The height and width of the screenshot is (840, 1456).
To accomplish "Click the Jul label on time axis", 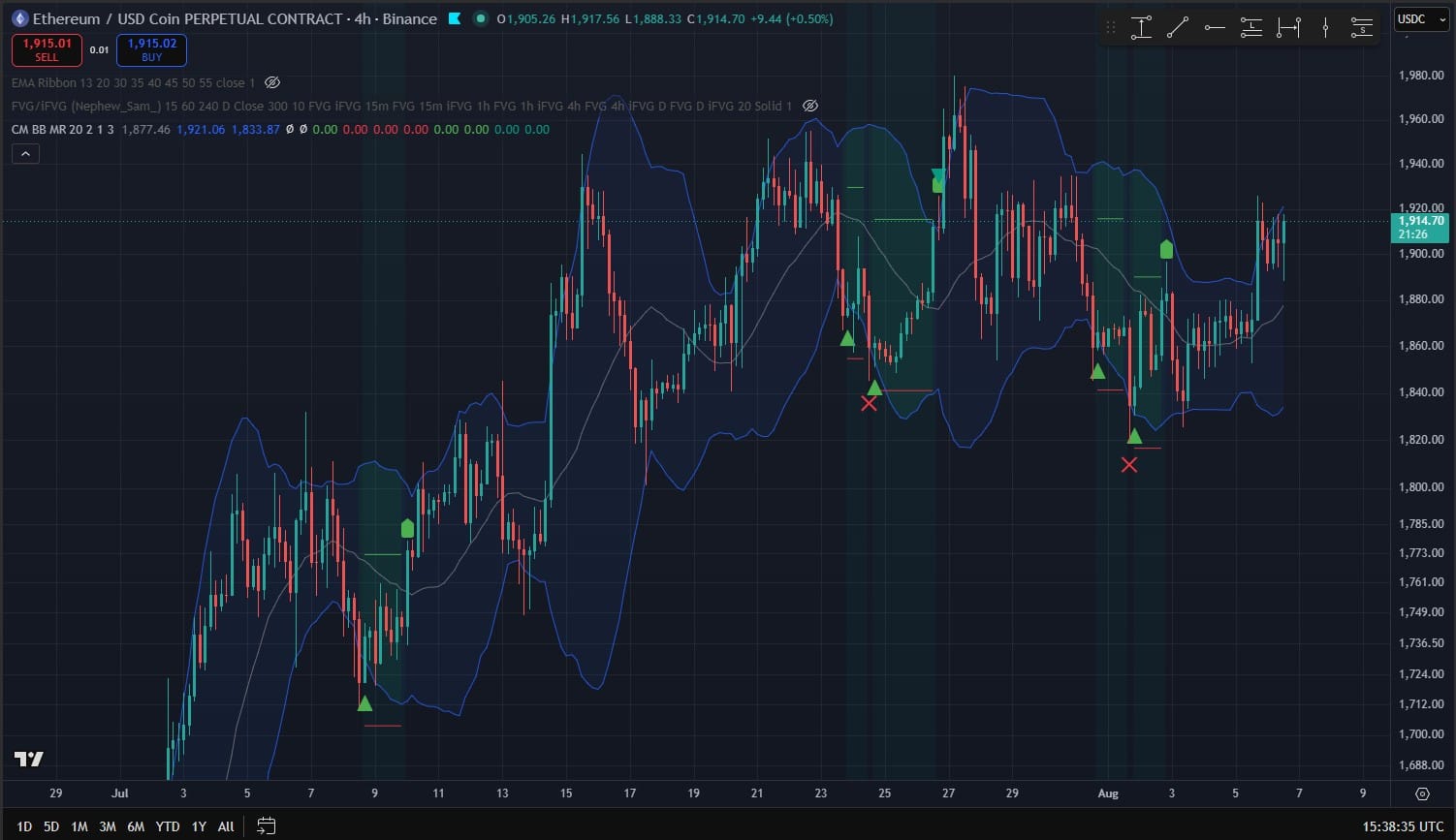I will click(120, 793).
